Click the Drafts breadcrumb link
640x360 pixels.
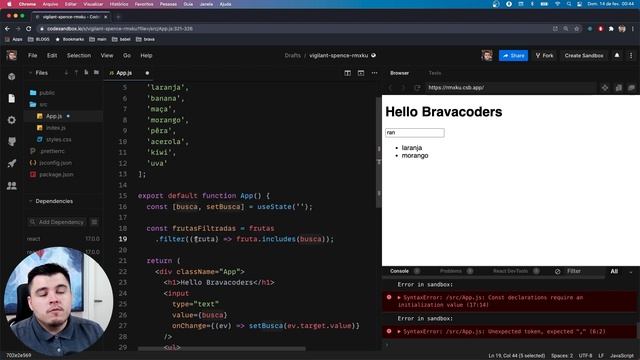click(x=293, y=56)
